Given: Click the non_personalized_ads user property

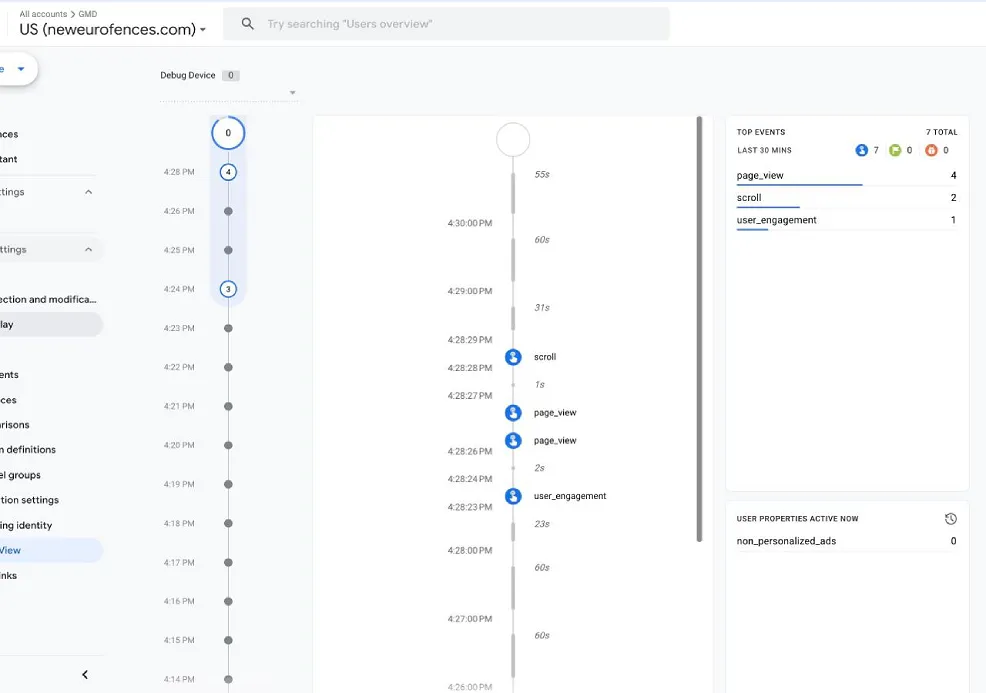Looking at the screenshot, I should (786, 541).
